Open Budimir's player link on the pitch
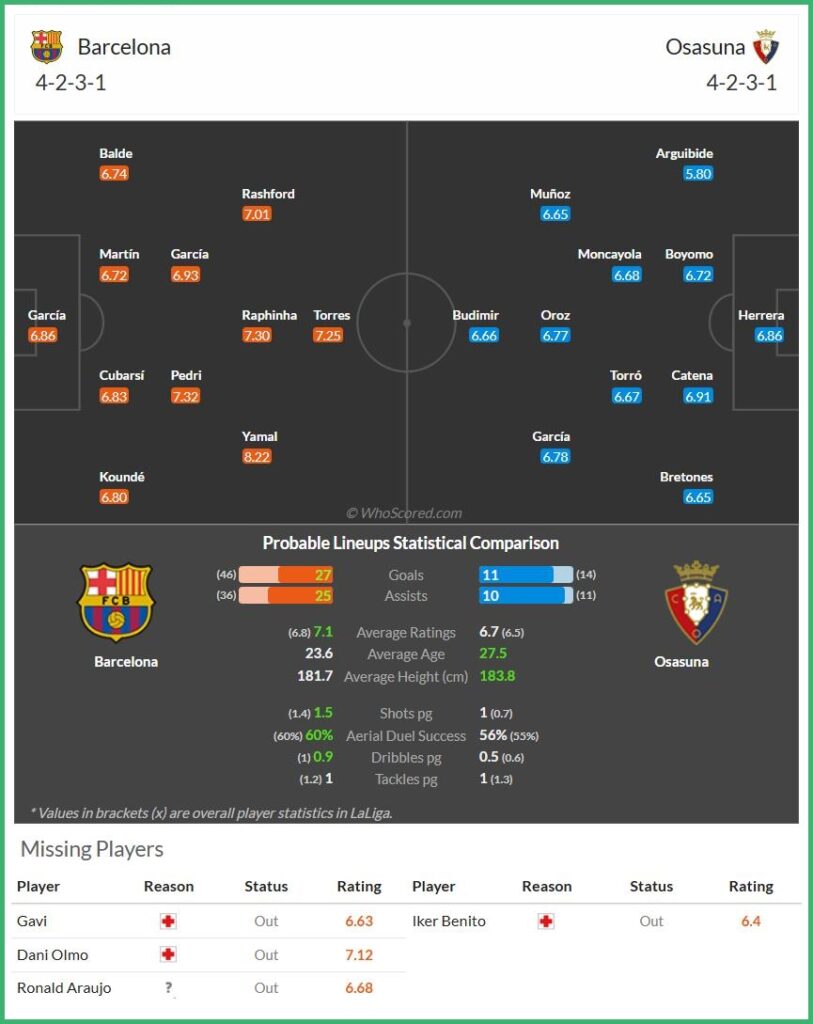The height and width of the screenshot is (1024, 813). 475,315
